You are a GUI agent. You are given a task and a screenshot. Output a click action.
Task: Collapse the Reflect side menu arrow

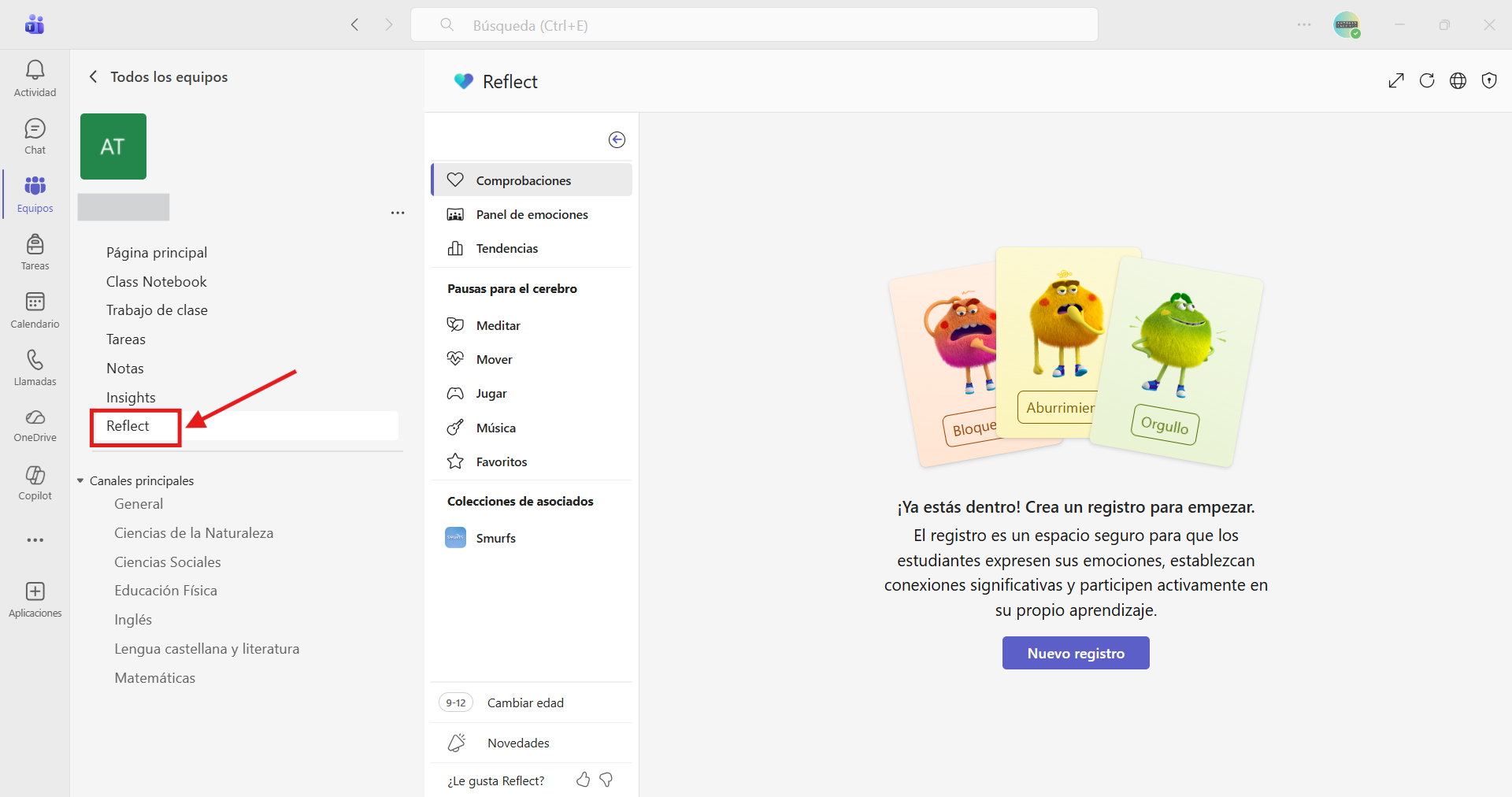click(617, 139)
